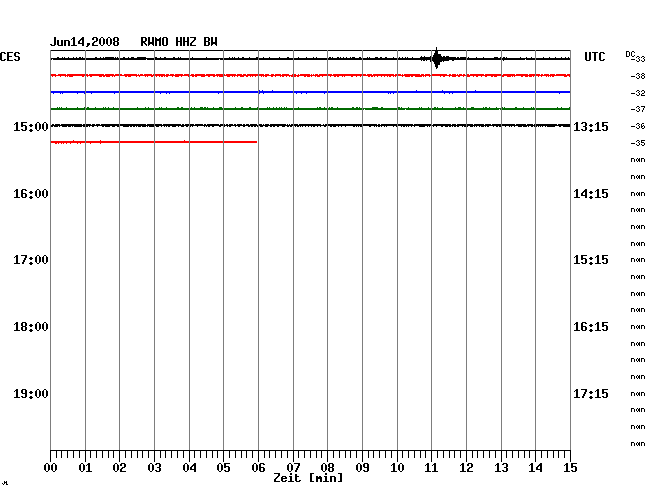This screenshot has width=650, height=494.
Task: Click the axis title Zeit [min]
Action: coord(308,478)
